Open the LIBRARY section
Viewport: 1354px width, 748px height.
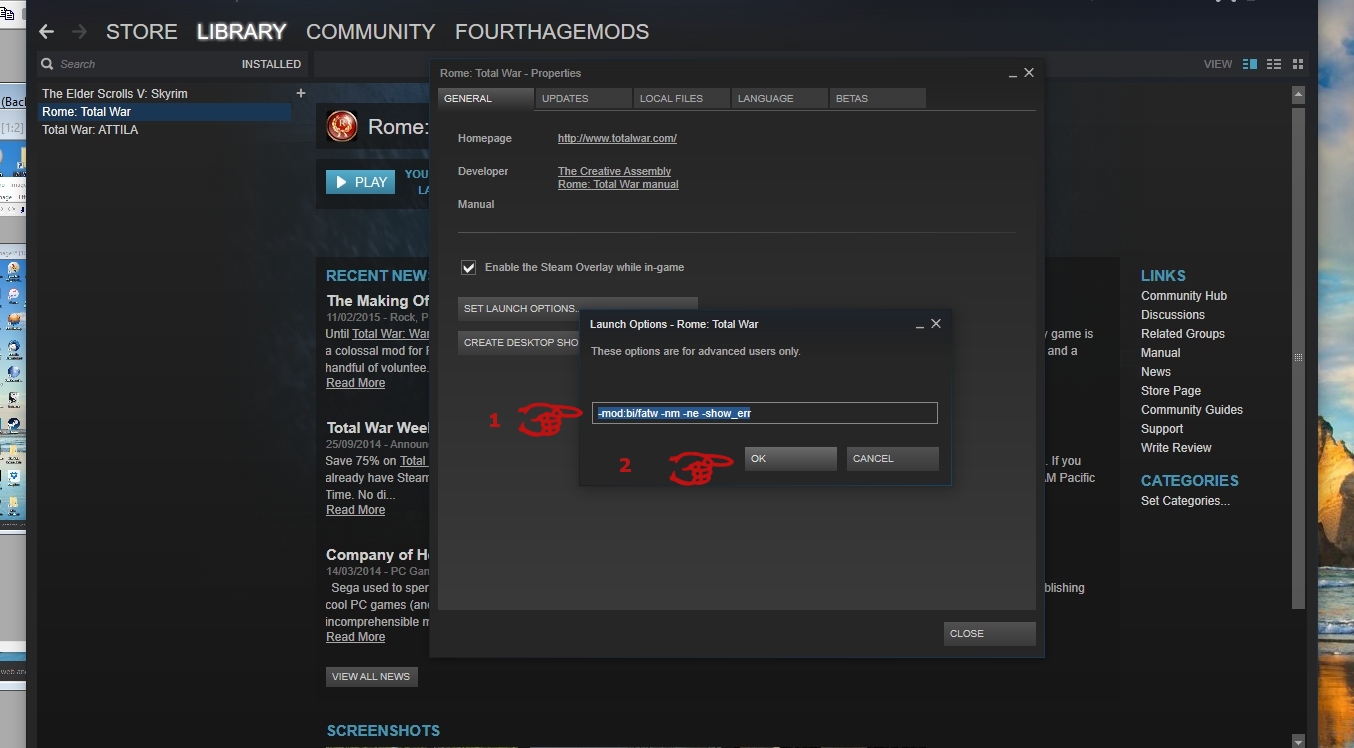[x=242, y=32]
